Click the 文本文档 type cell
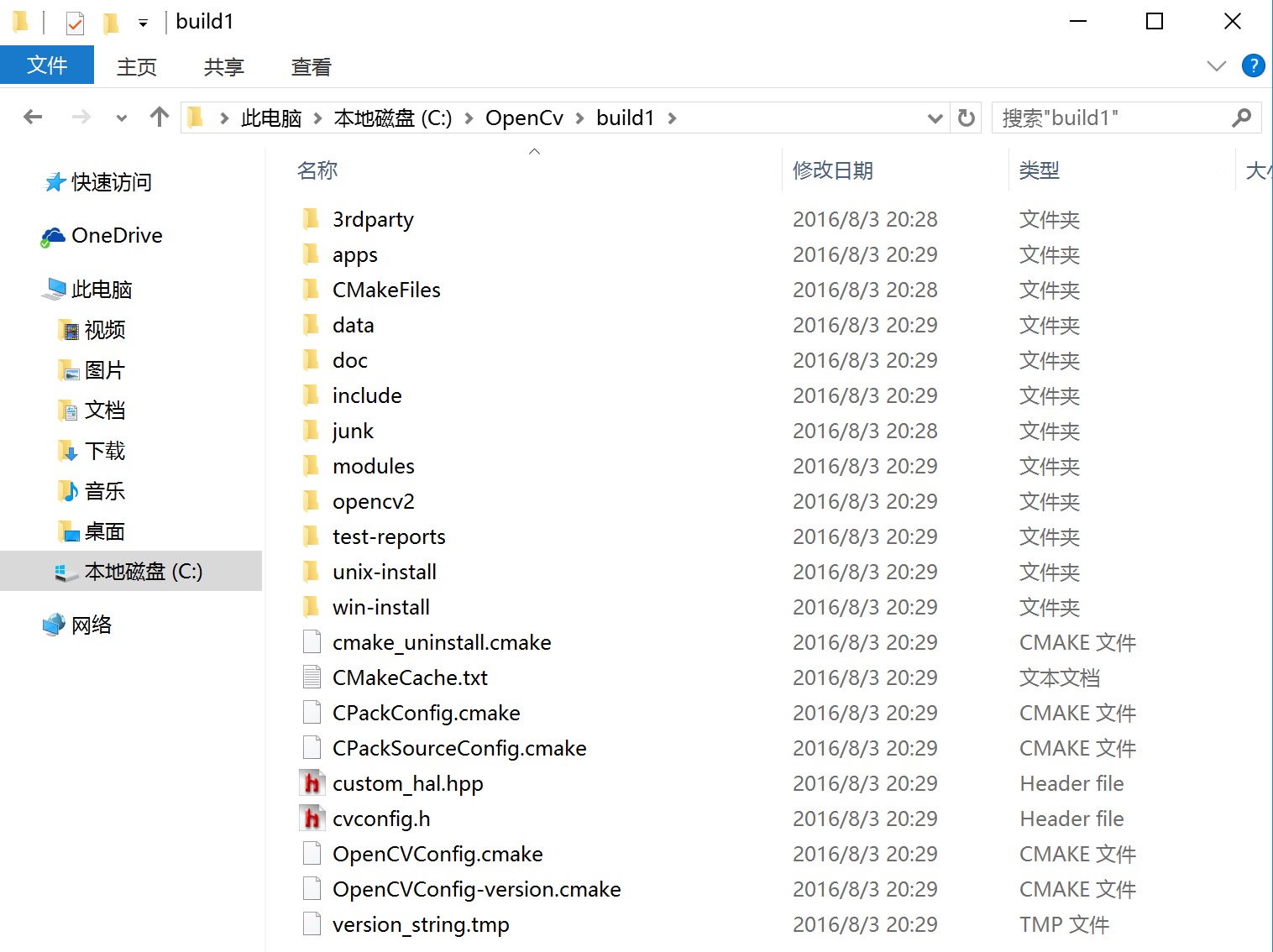Viewport: 1273px width, 952px height. click(1060, 677)
